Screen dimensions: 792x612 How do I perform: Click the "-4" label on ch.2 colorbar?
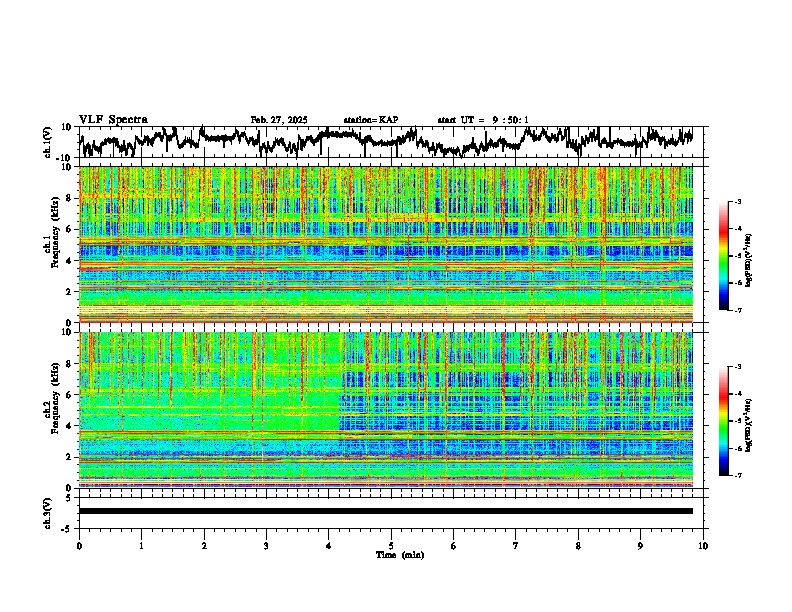pyautogui.click(x=737, y=394)
